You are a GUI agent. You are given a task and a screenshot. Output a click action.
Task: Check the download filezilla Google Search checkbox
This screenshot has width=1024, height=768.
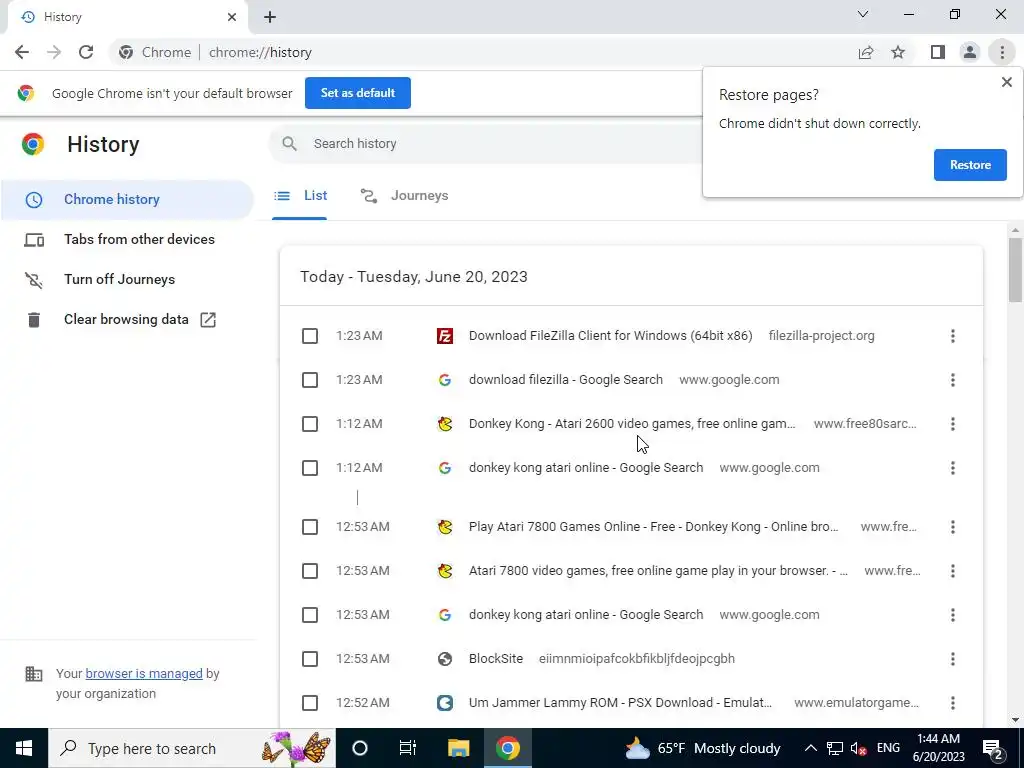coord(310,379)
